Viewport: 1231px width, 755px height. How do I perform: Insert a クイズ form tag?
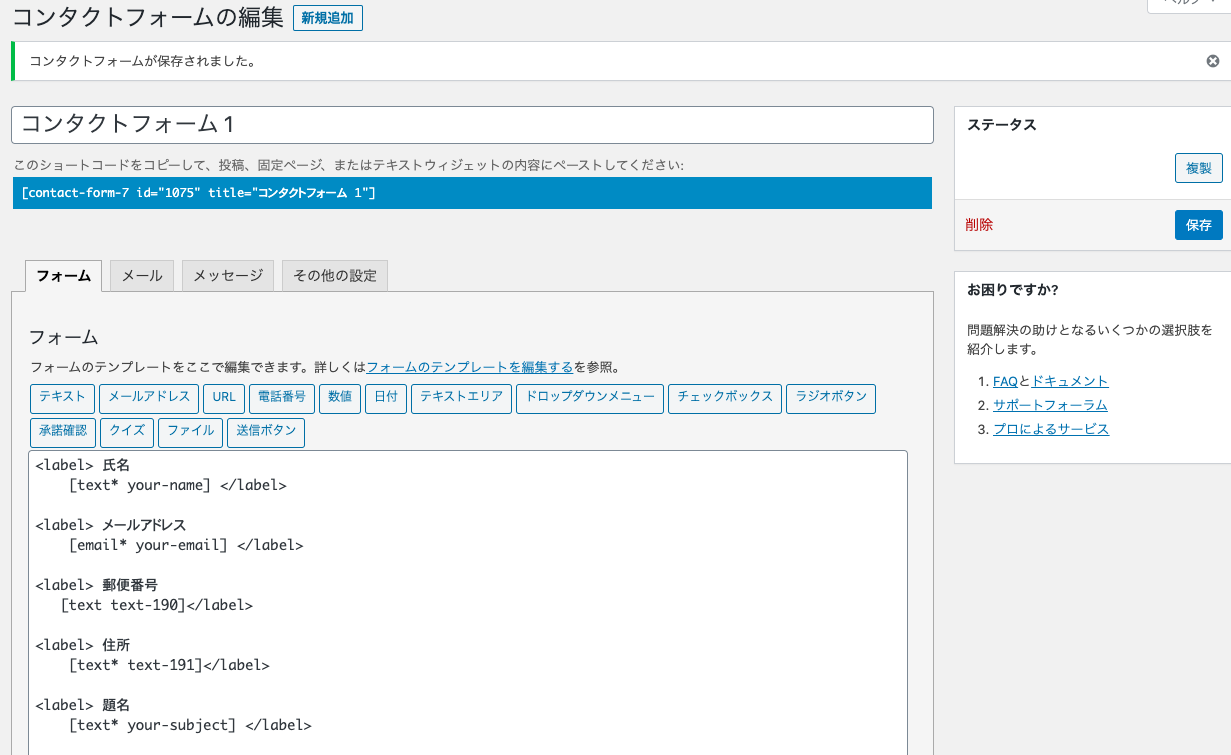pyautogui.click(x=126, y=432)
